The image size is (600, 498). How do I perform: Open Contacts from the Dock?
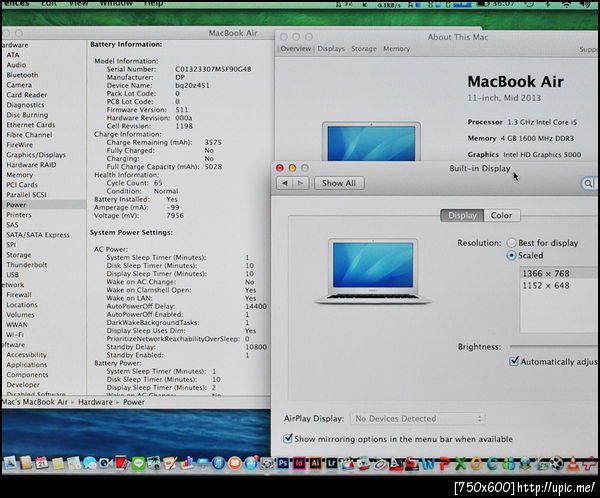tap(26, 462)
